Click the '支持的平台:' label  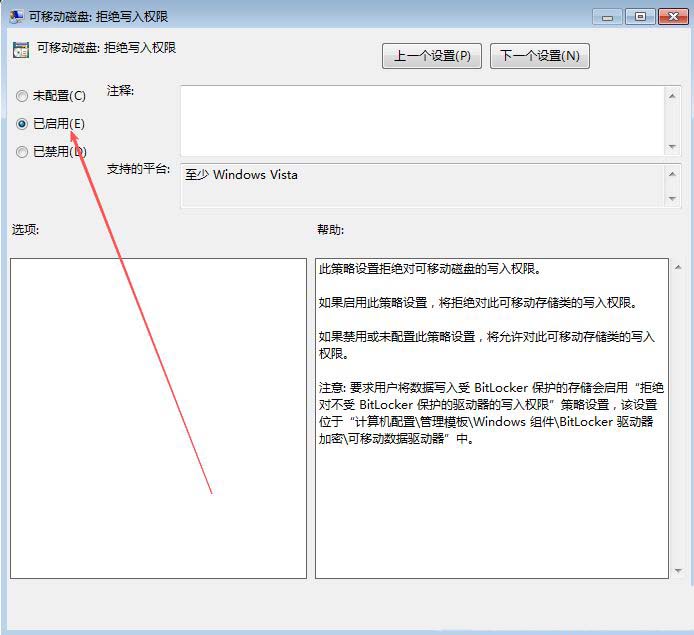coord(138,169)
